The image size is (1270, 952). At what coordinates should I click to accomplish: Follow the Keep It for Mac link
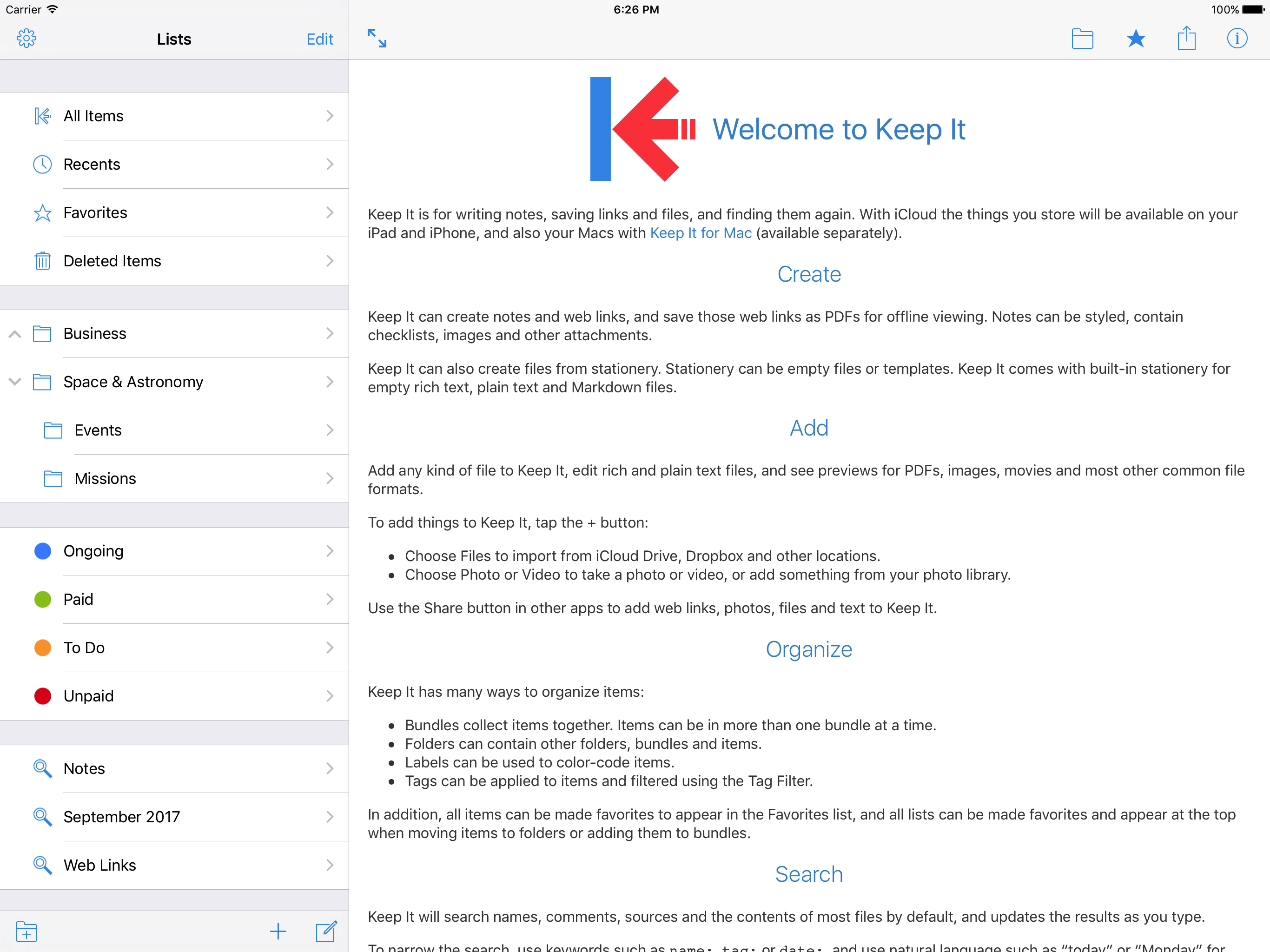701,233
